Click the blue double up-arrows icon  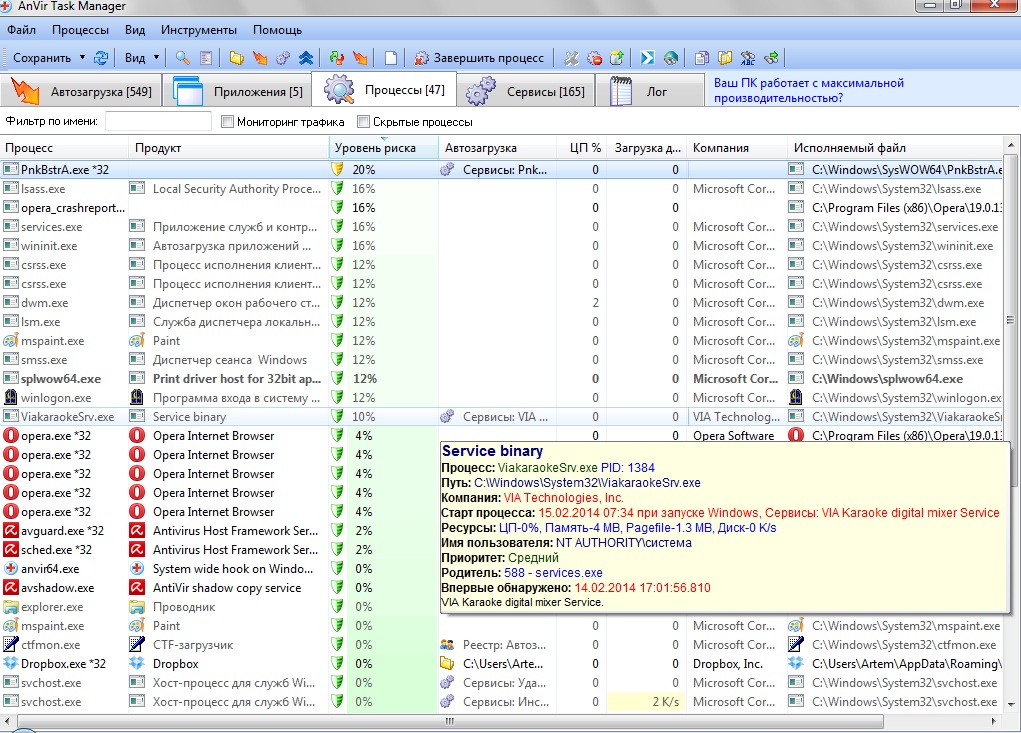[305, 58]
